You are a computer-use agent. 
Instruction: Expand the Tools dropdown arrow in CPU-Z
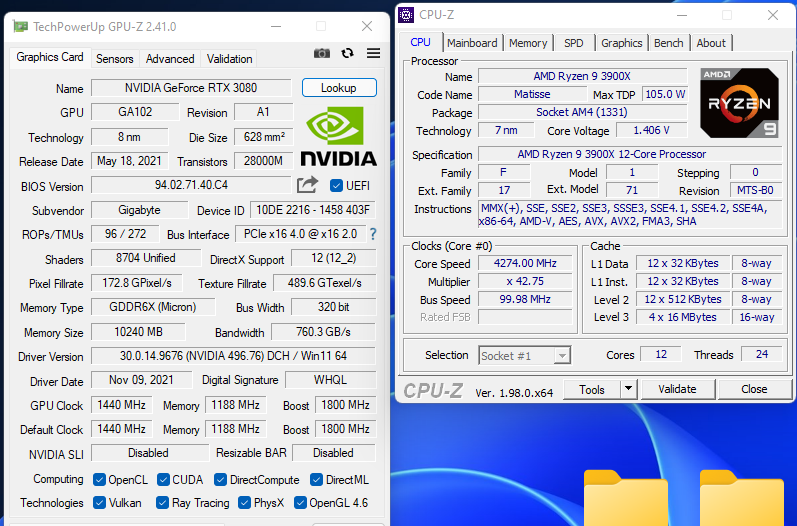[629, 389]
